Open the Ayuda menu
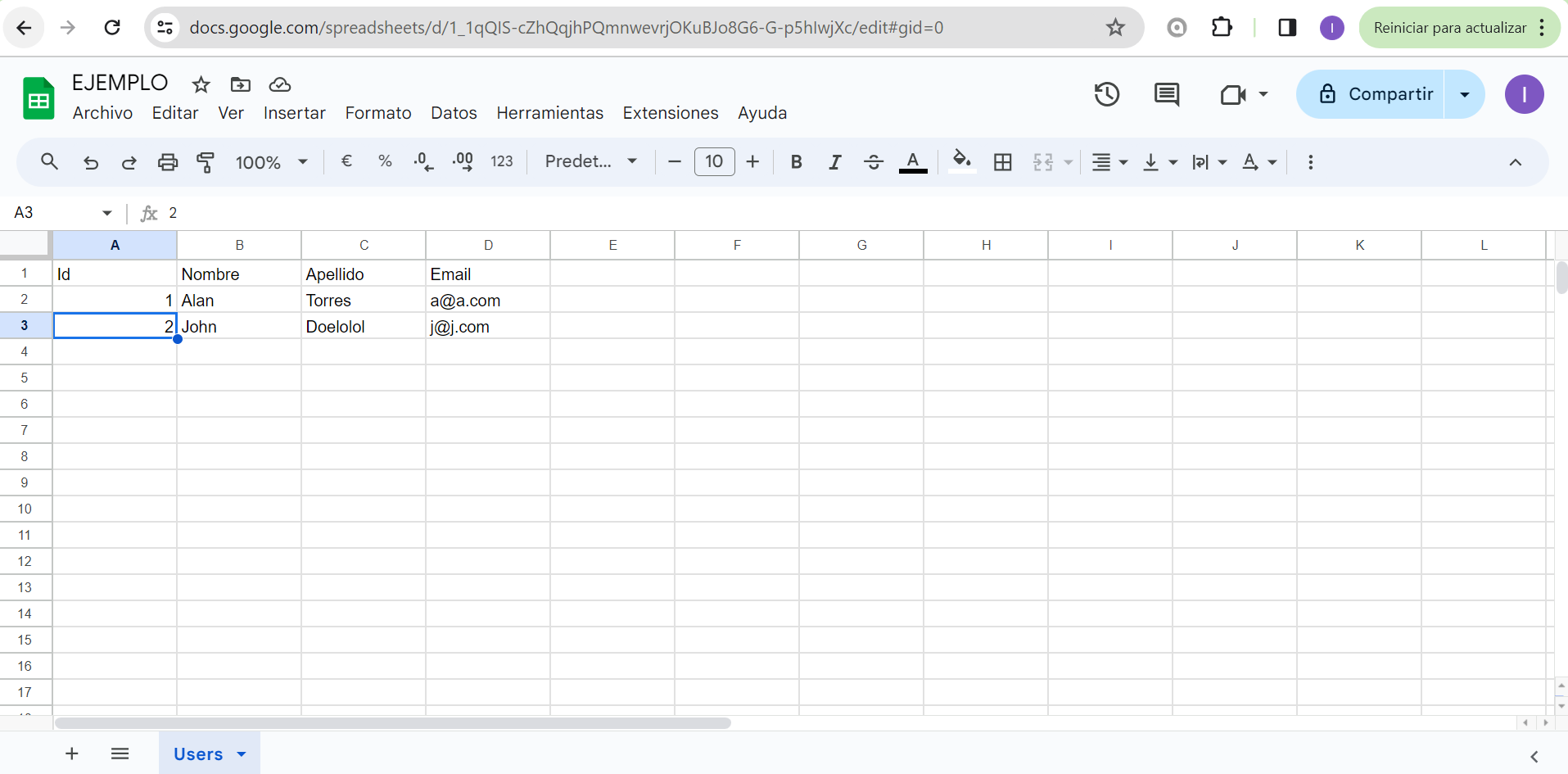The image size is (1568, 774). [x=762, y=113]
